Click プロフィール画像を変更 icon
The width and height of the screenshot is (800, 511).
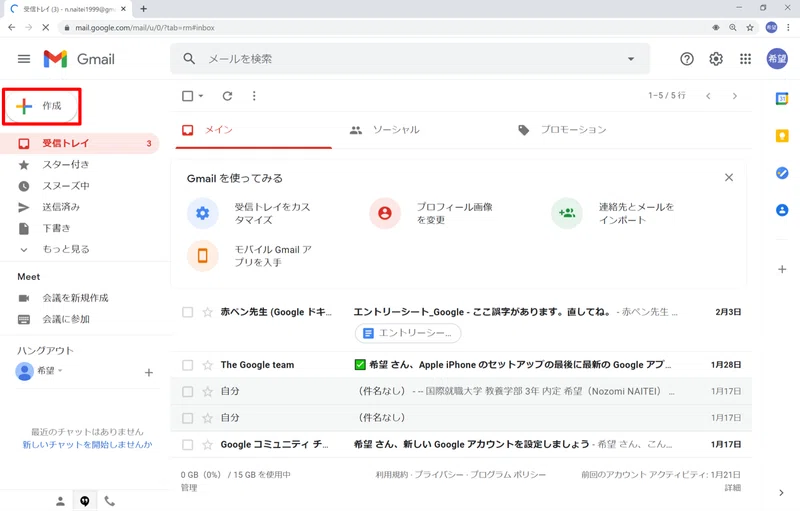385,213
